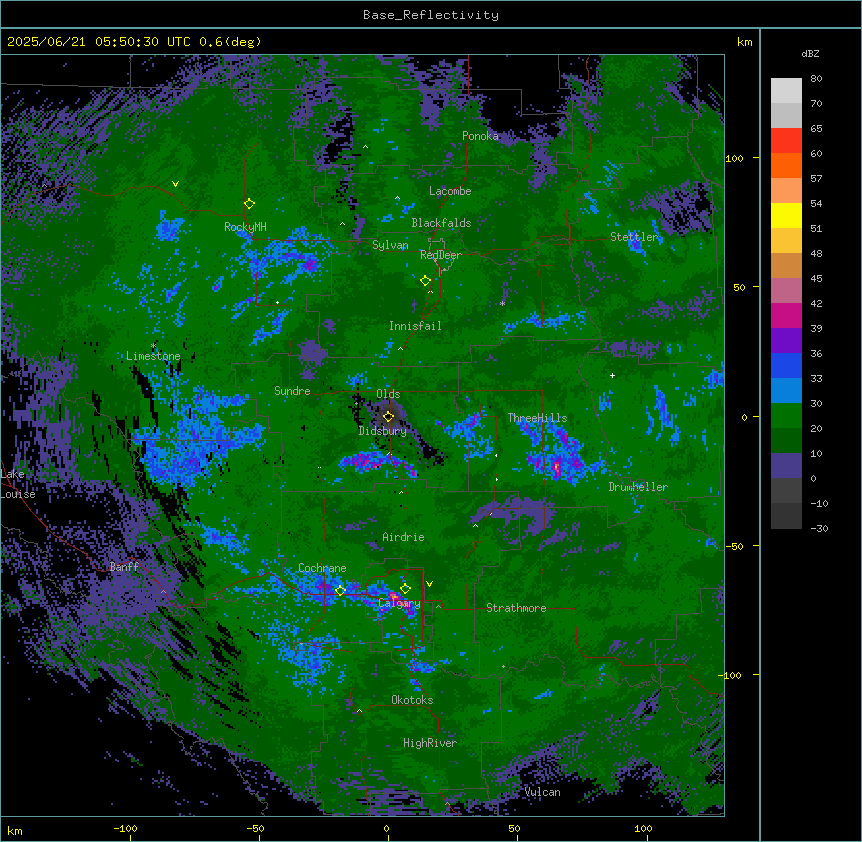Click the Airdrie city label

point(404,537)
